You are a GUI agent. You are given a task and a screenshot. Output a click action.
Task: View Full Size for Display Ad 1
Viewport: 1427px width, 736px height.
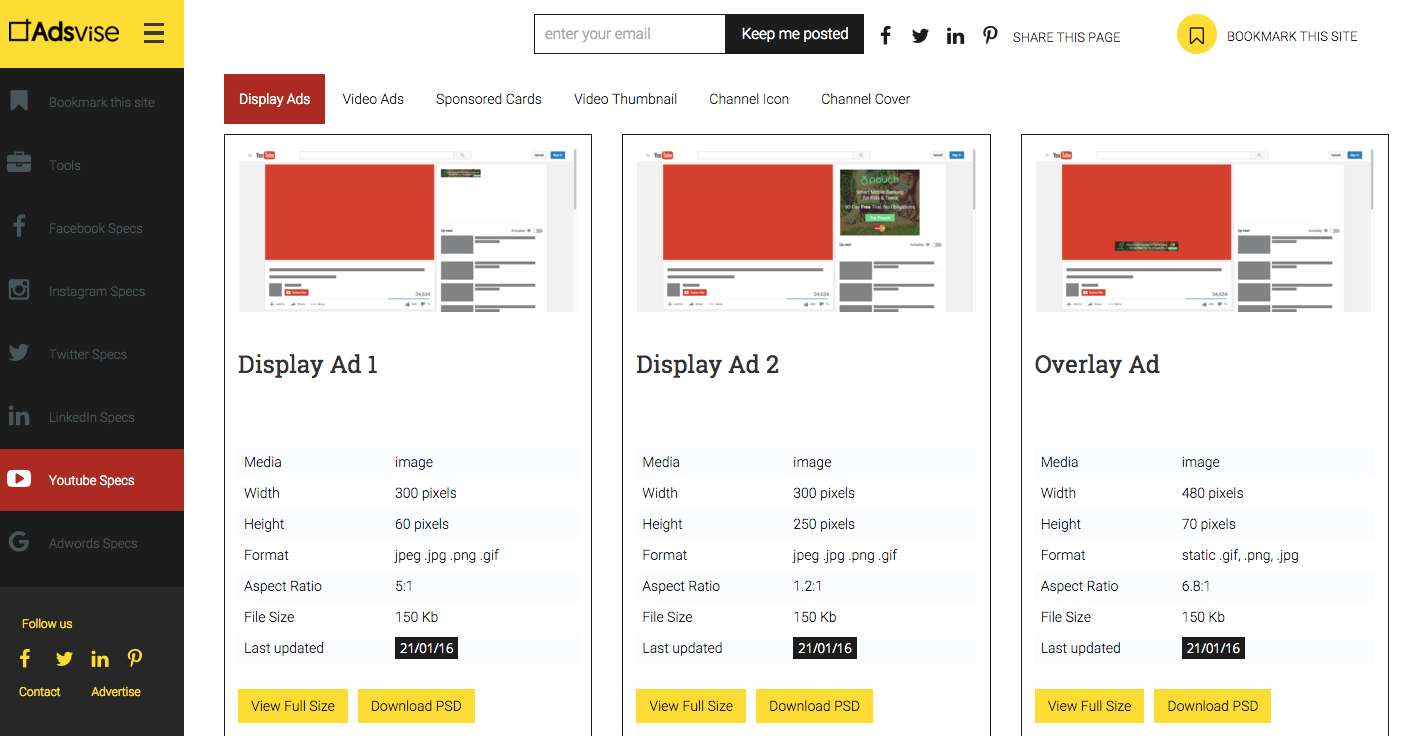point(293,706)
